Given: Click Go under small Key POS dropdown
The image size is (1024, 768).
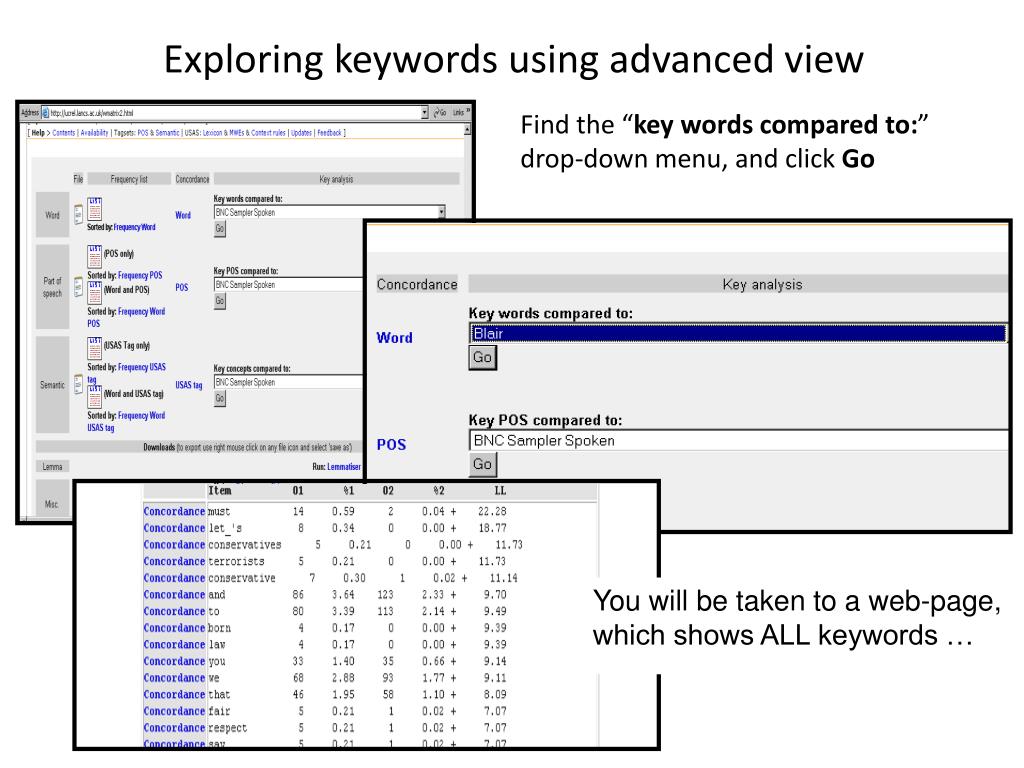Looking at the screenshot, I should pos(220,301).
